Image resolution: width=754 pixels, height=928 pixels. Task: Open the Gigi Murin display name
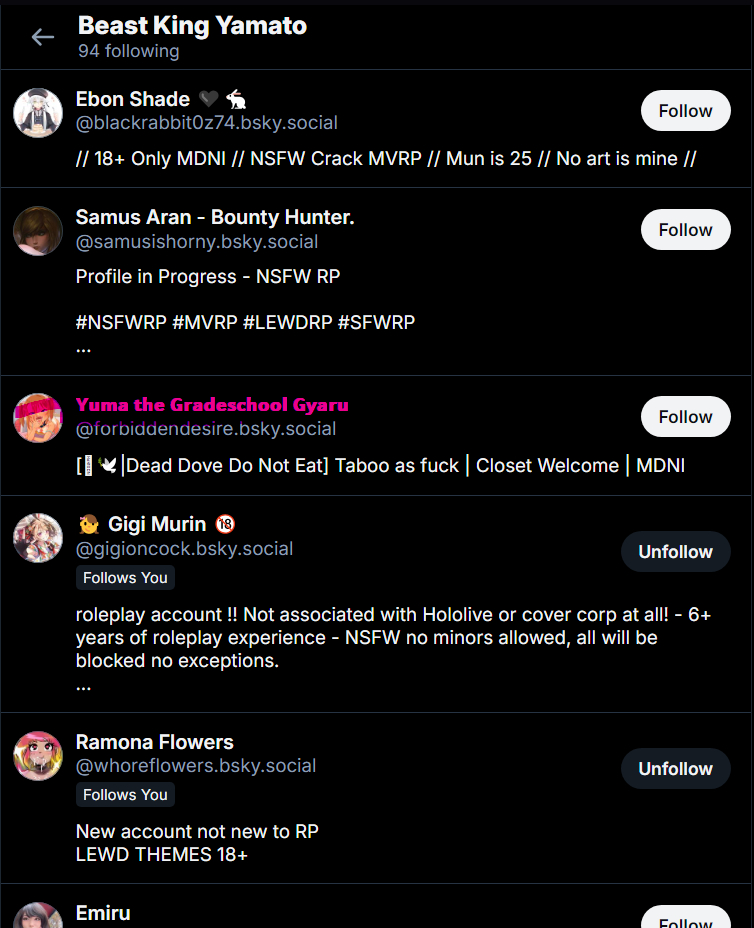point(157,524)
